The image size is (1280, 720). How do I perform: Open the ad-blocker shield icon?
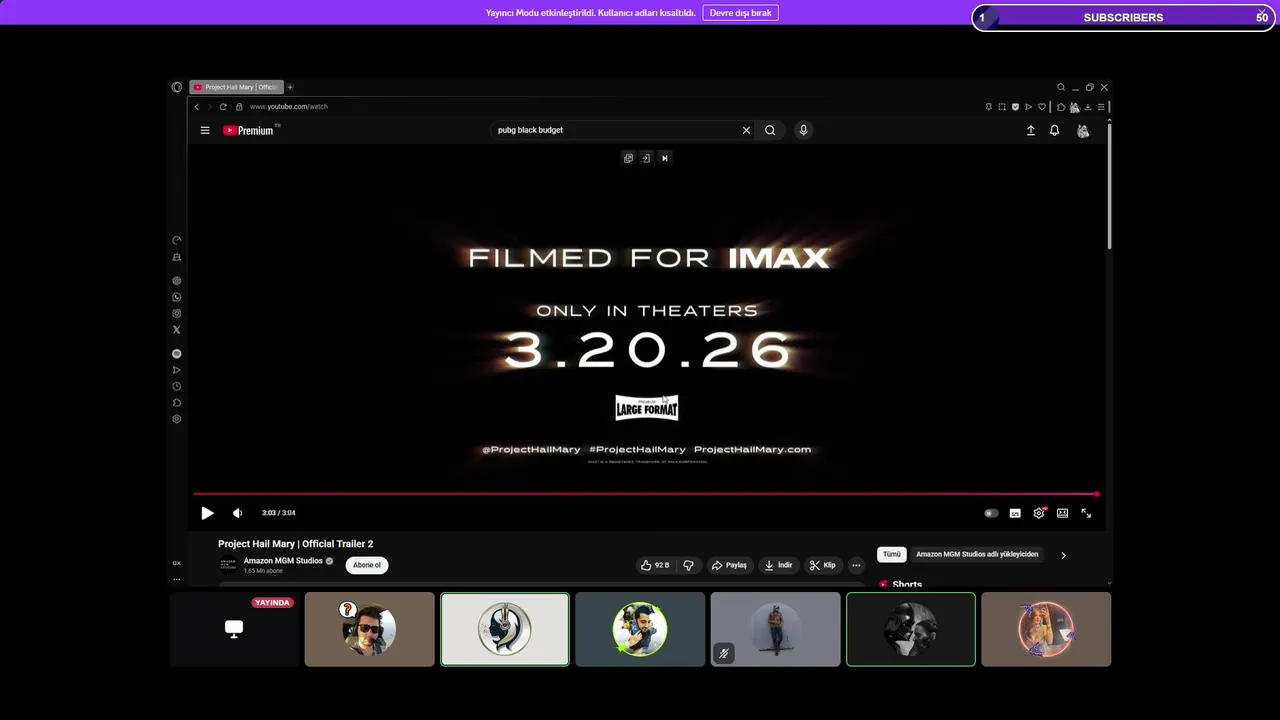coord(1015,107)
